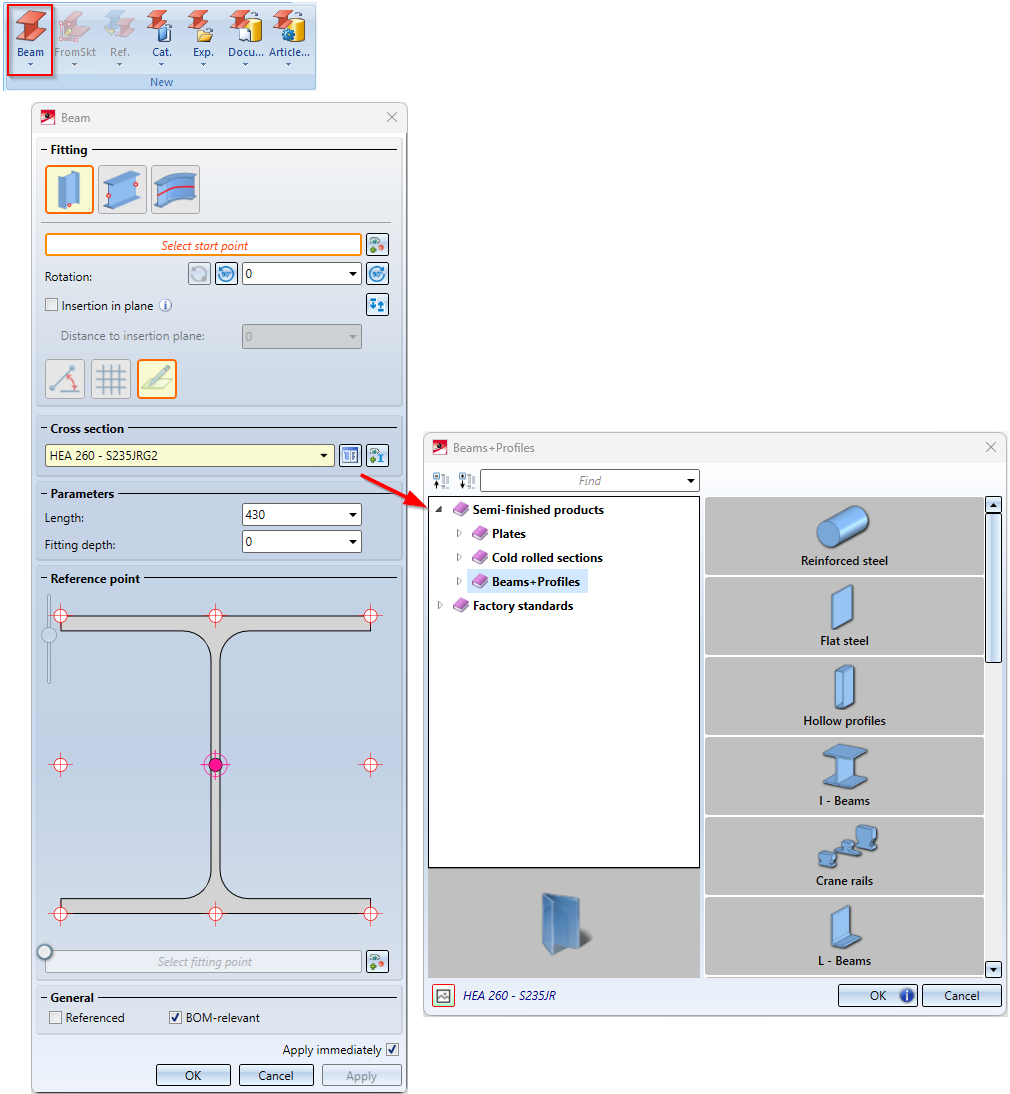
Task: Choose the Hollow profiles thumbnail
Action: (x=844, y=696)
